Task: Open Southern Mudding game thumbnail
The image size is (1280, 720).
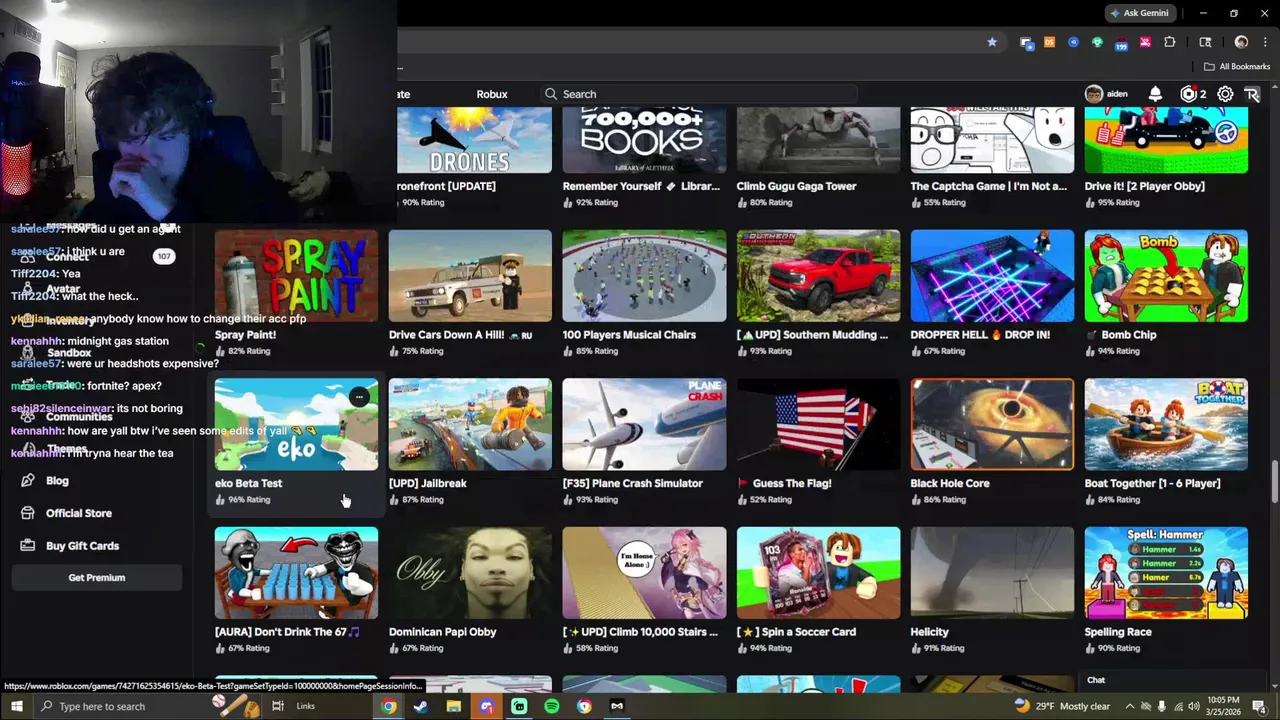Action: point(818,276)
